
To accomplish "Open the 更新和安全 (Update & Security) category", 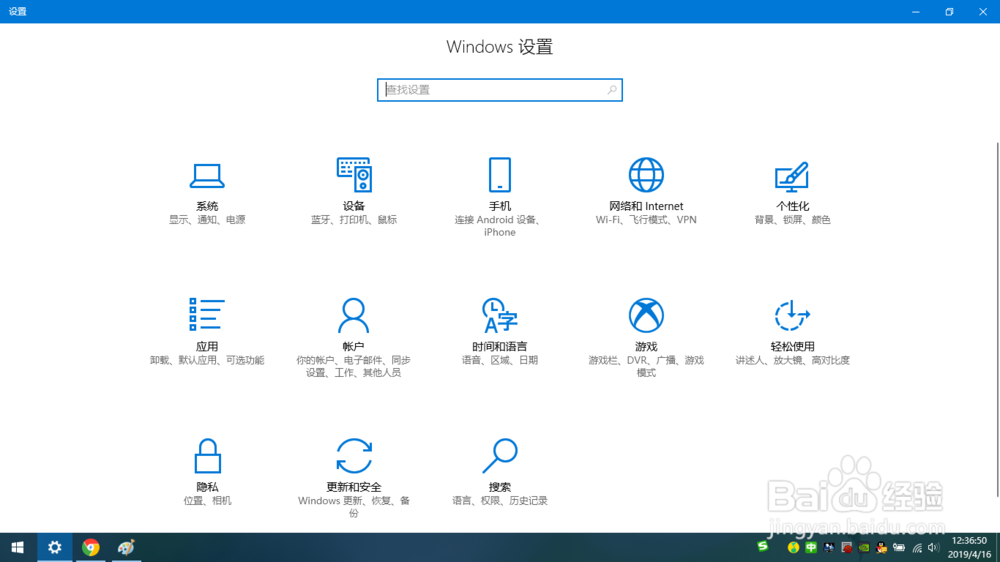I will [x=354, y=478].
